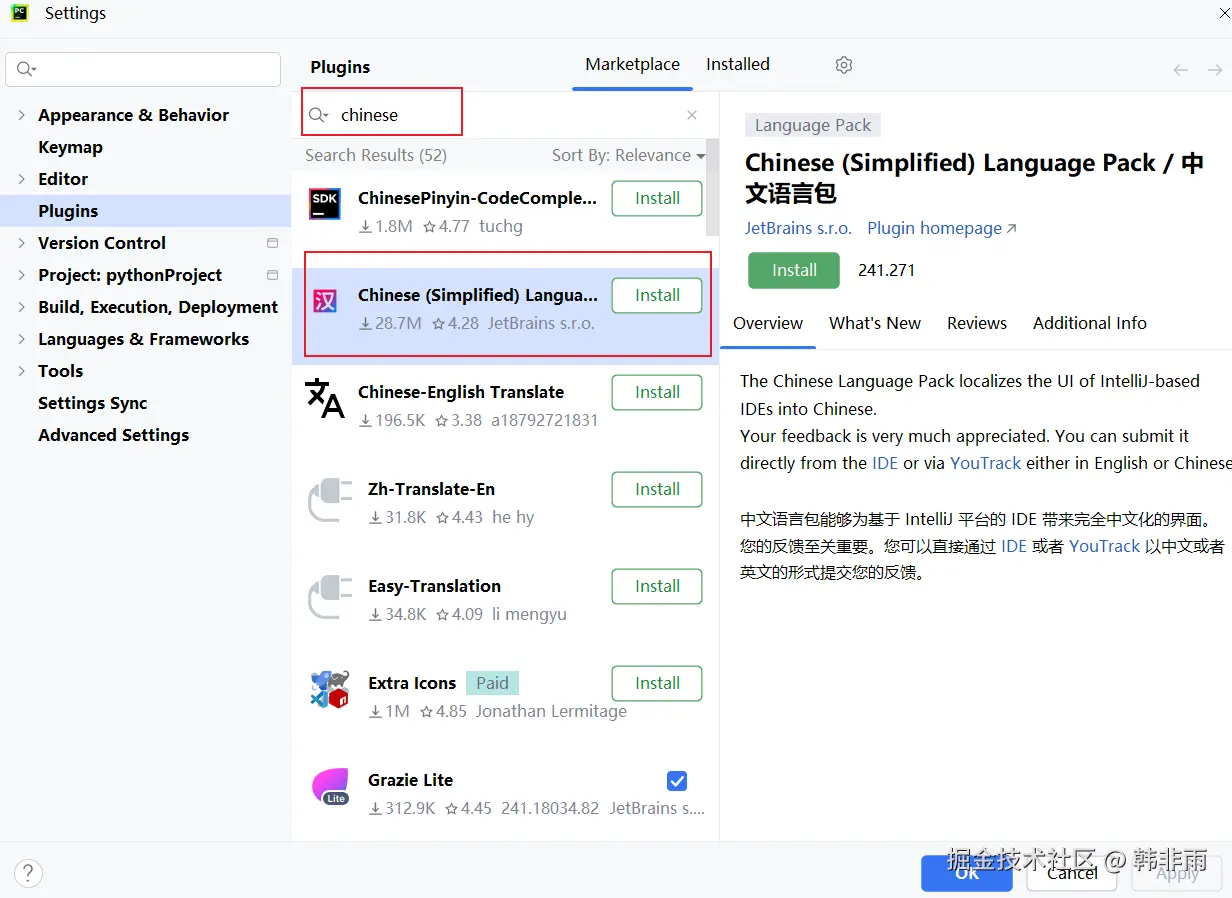Click the Search Results (52) label
1232x898 pixels.
pyautogui.click(x=376, y=155)
